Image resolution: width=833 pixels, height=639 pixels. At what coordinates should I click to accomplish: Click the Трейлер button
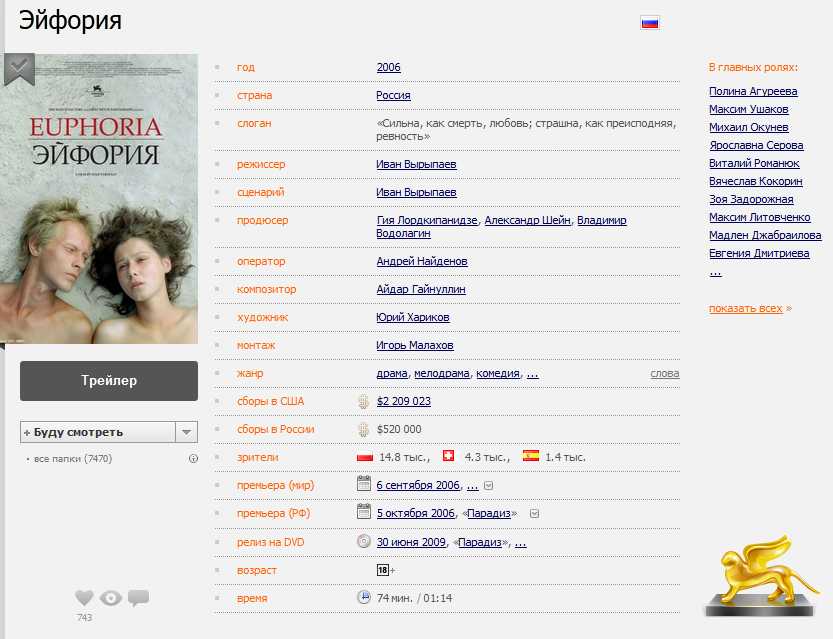(x=109, y=381)
